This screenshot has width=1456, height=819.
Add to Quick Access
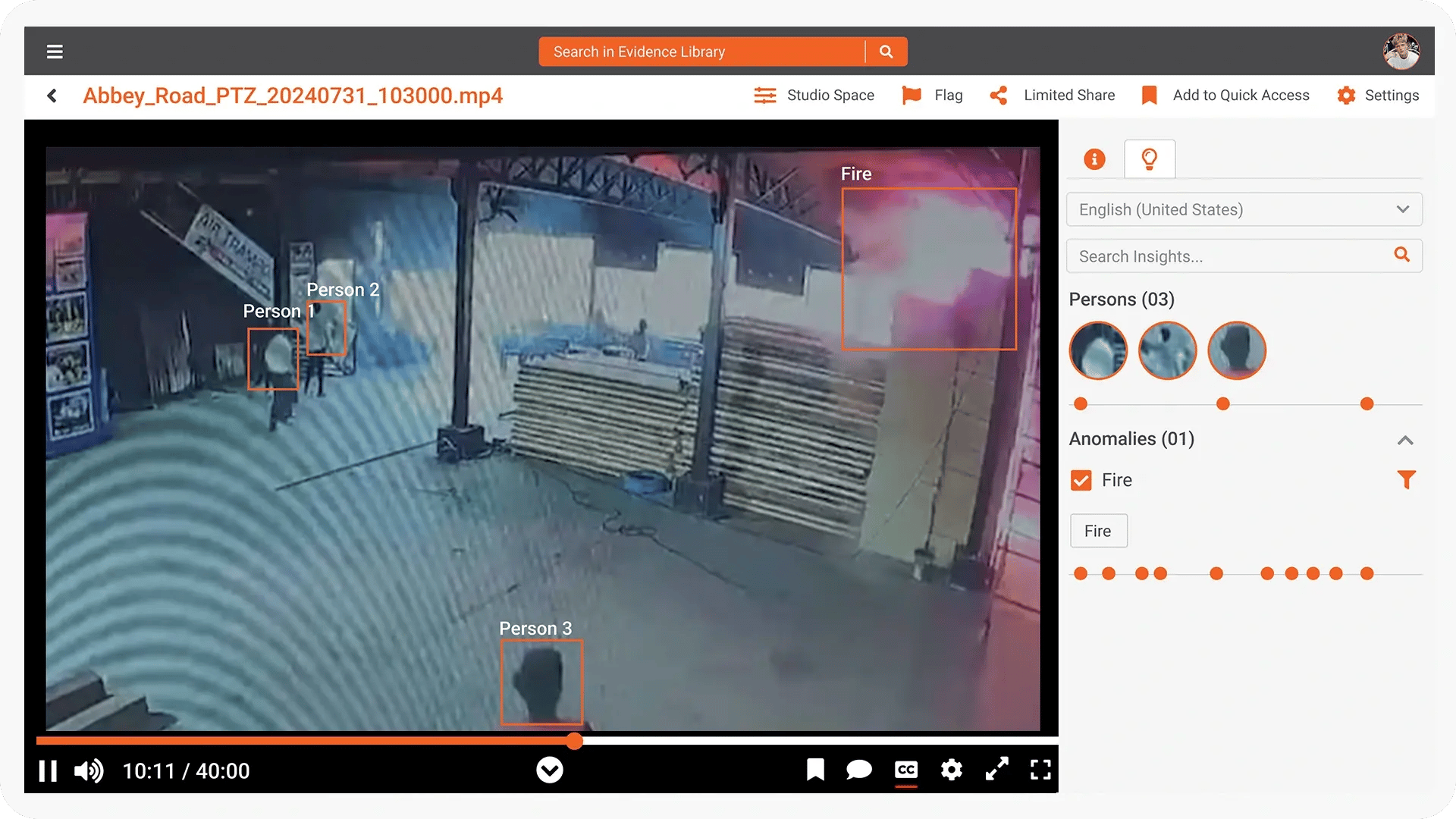tap(1225, 96)
